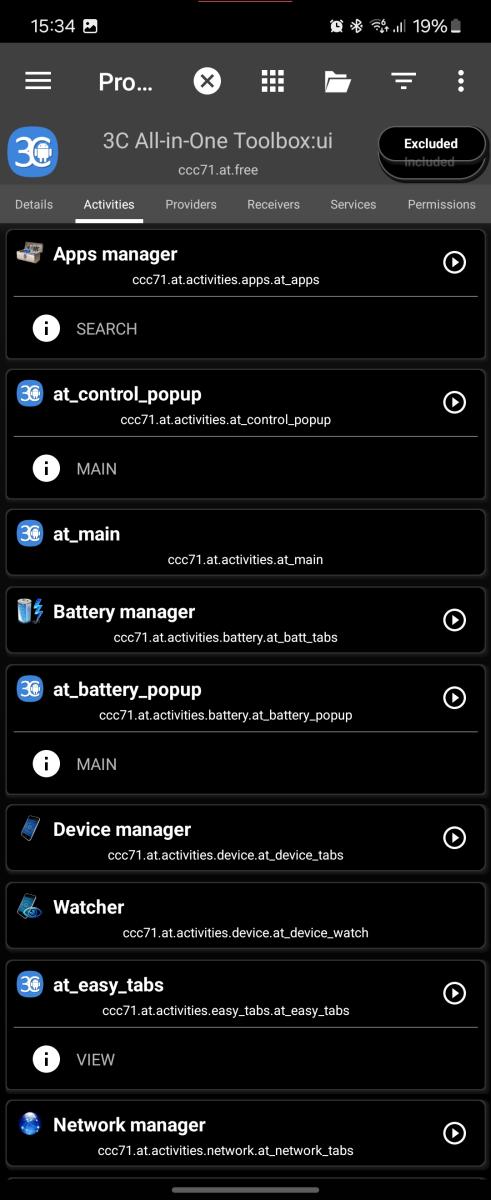
Task: Tap the open folder icon
Action: tap(338, 81)
